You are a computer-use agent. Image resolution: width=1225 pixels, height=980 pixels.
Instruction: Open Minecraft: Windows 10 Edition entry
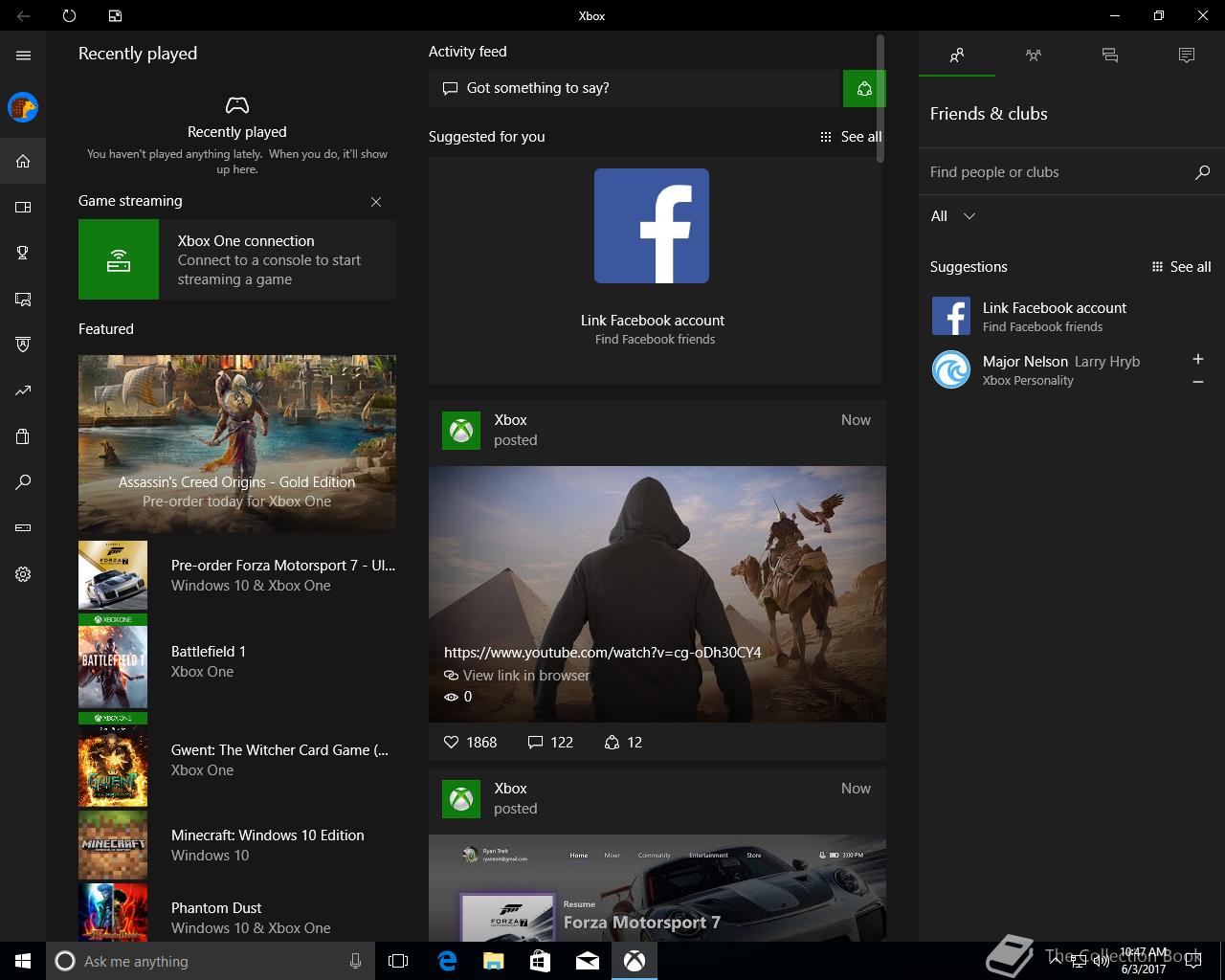point(237,845)
